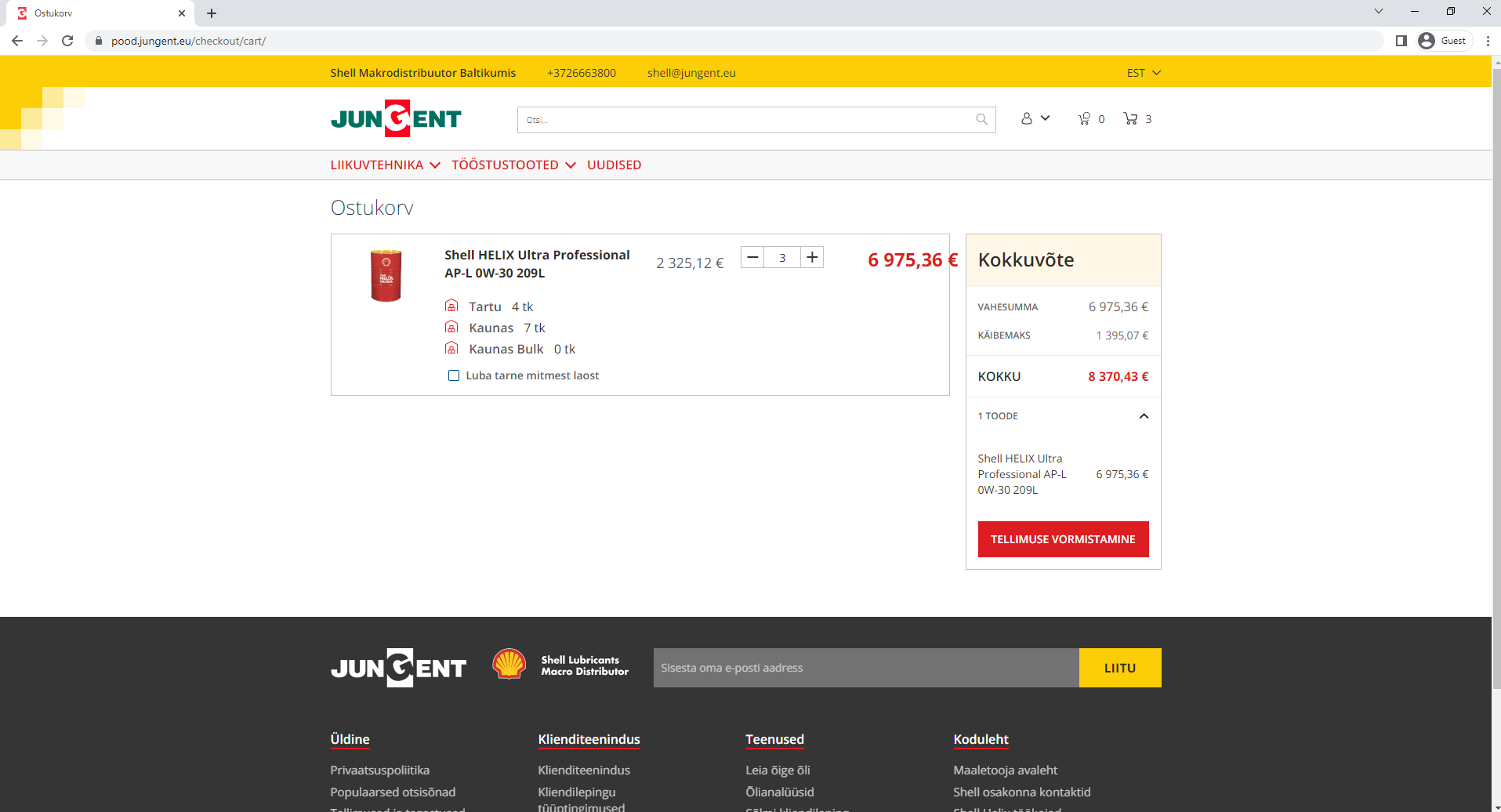The width and height of the screenshot is (1501, 812).
Task: Decrease quantity with minus button
Action: [x=752, y=257]
